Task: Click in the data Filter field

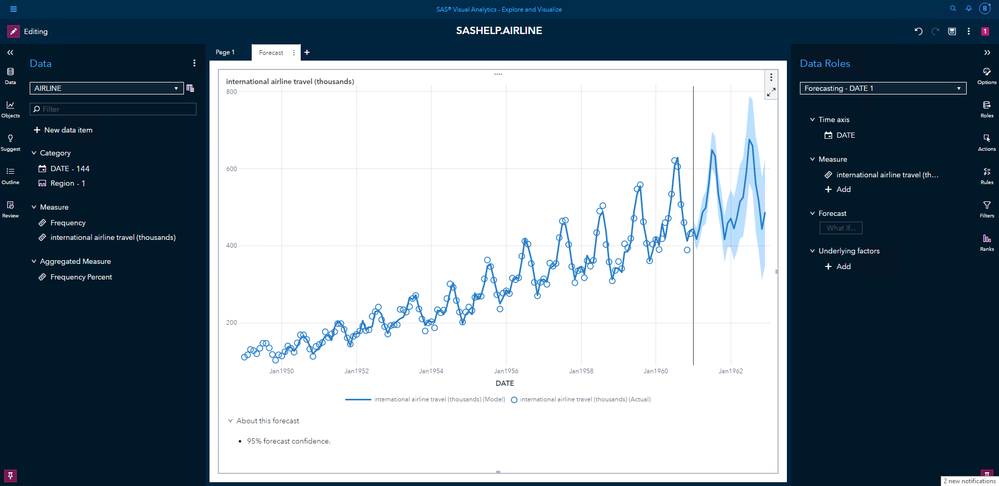Action: click(113, 110)
